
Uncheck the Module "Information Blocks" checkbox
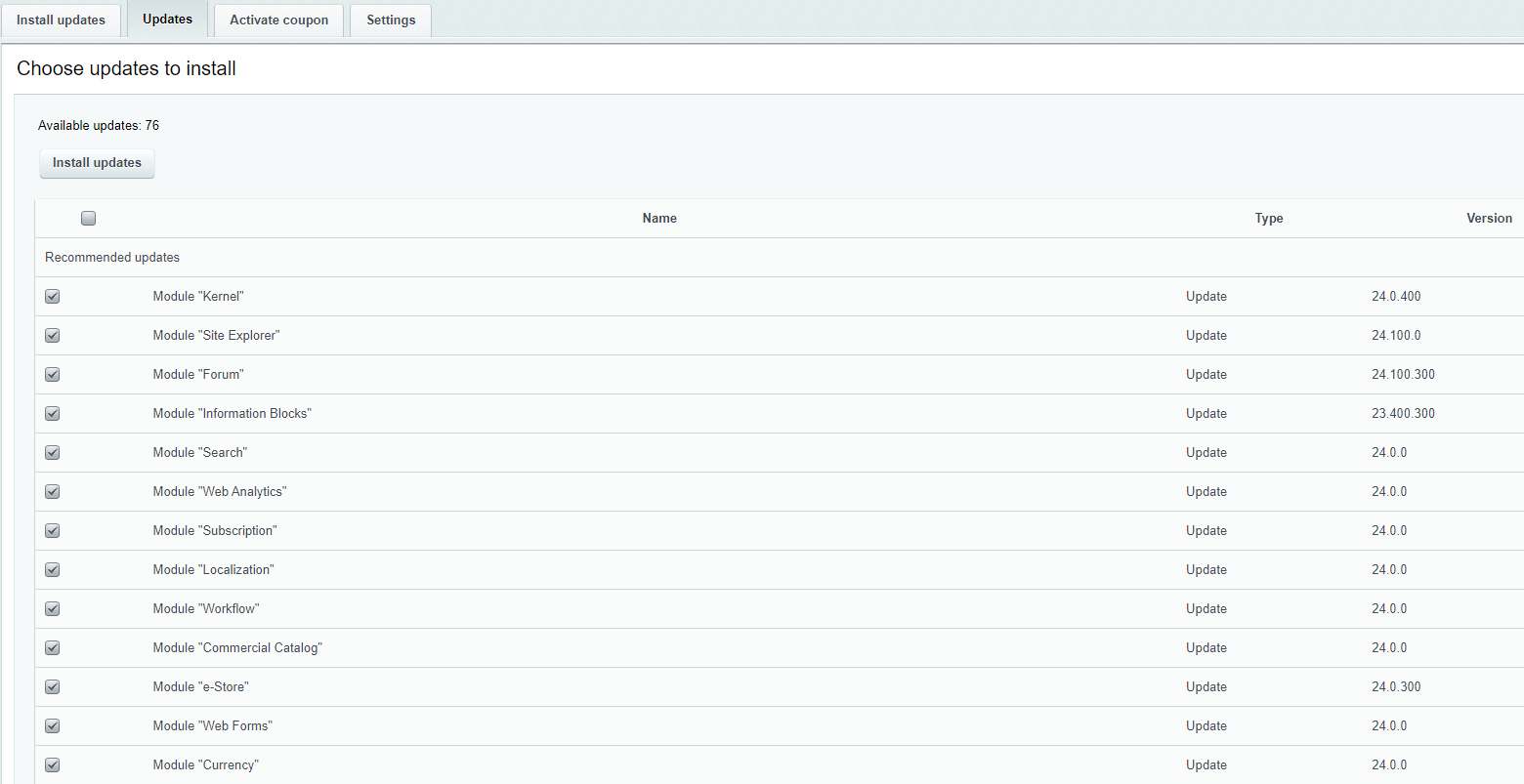click(53, 414)
